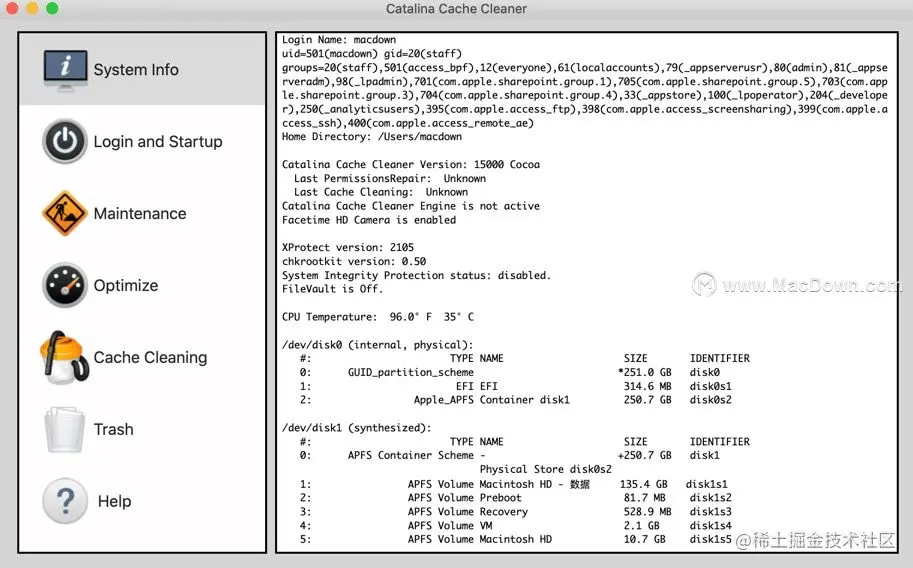Click the Trash bin icon
913x568 pixels.
tap(65, 429)
